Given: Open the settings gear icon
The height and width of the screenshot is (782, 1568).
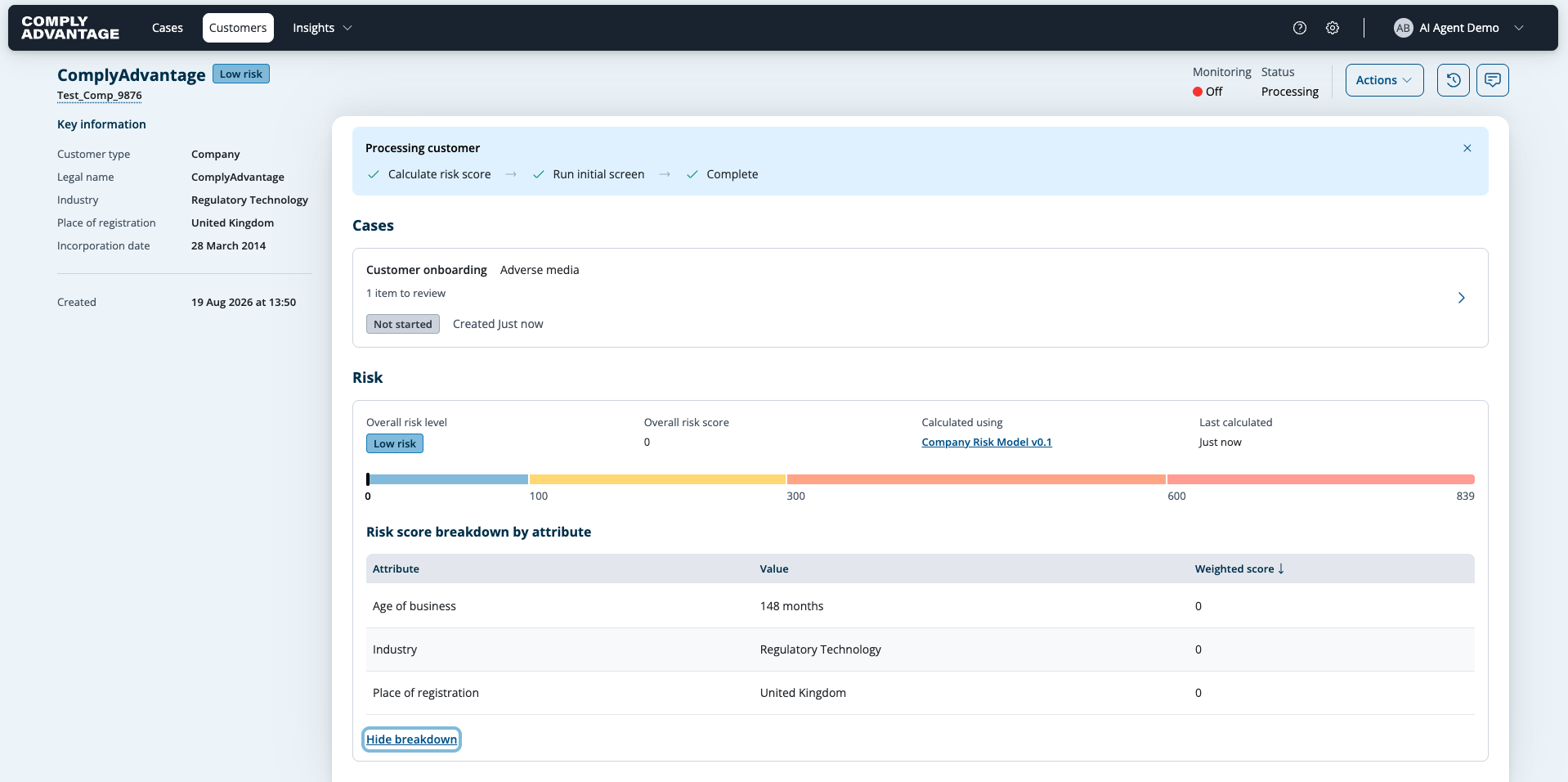Looking at the screenshot, I should tap(1333, 28).
